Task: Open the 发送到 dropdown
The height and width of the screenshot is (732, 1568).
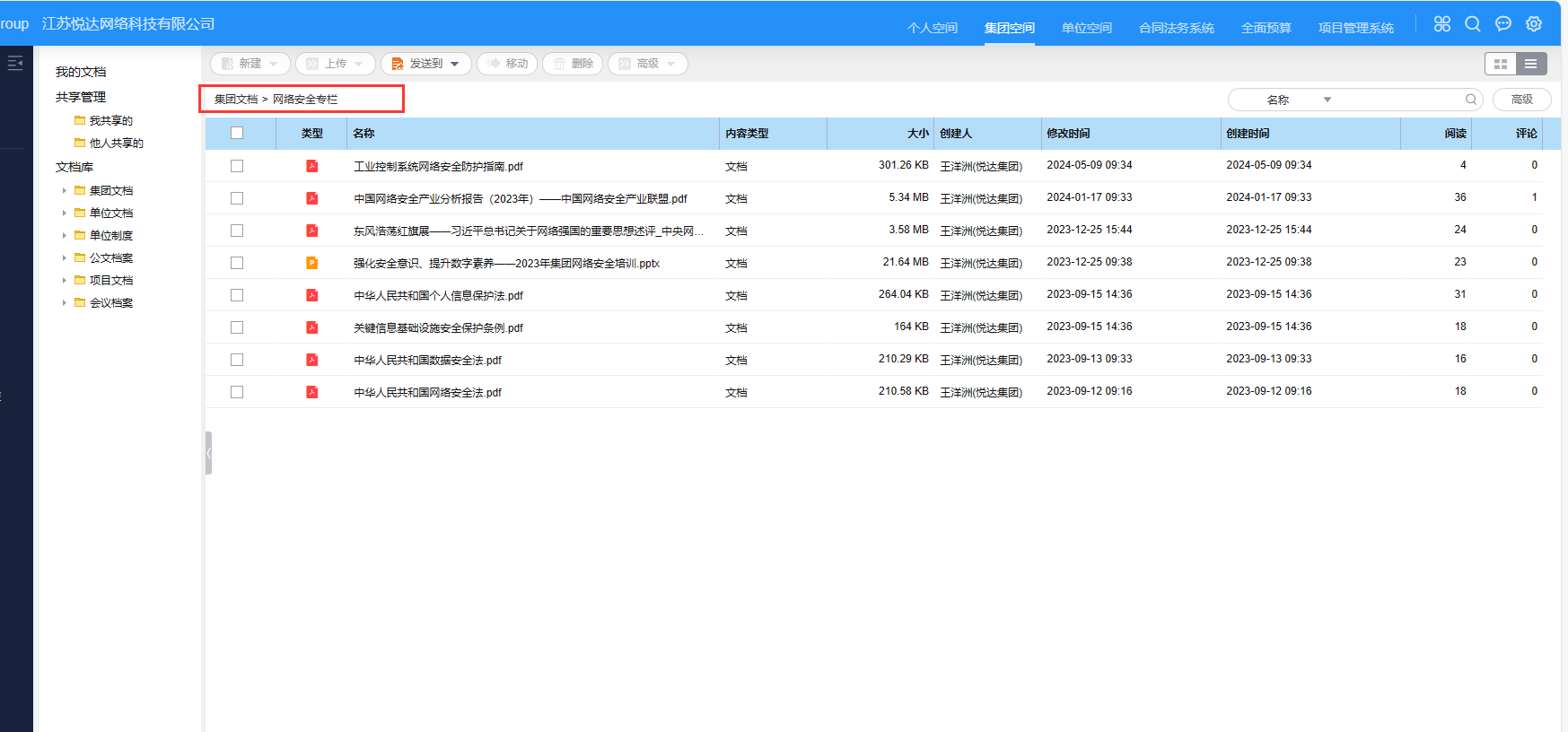Action: pos(426,64)
